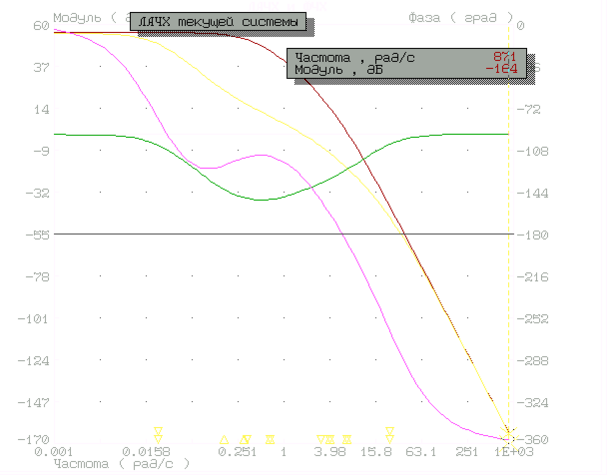This screenshot has height=475, width=607.
Task: Click the lone upward triangle before 0.251
Action: click(x=224, y=439)
